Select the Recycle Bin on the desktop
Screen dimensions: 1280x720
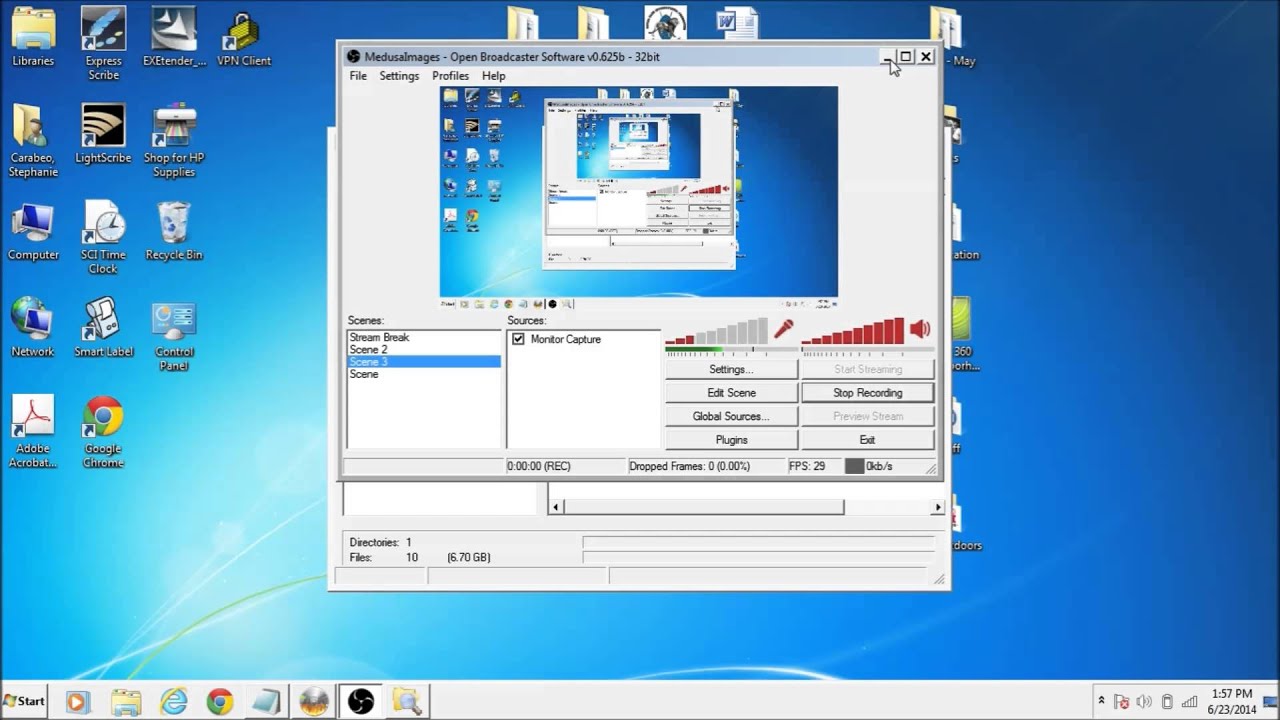point(174,231)
